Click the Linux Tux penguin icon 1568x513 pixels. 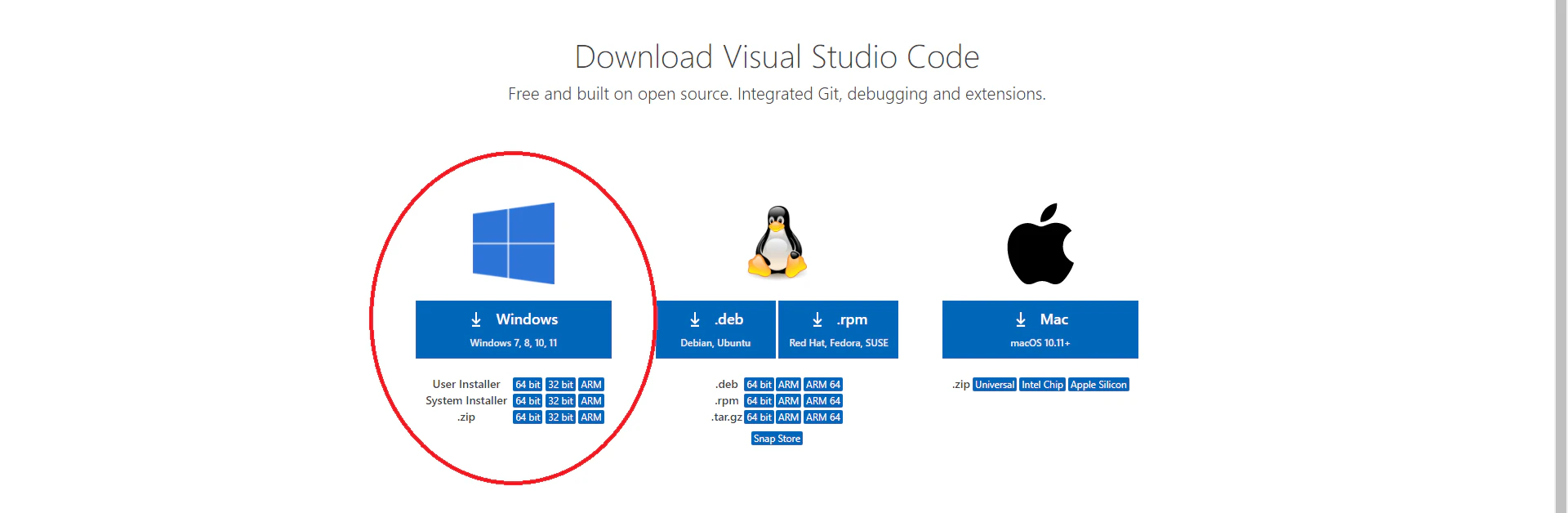777,242
